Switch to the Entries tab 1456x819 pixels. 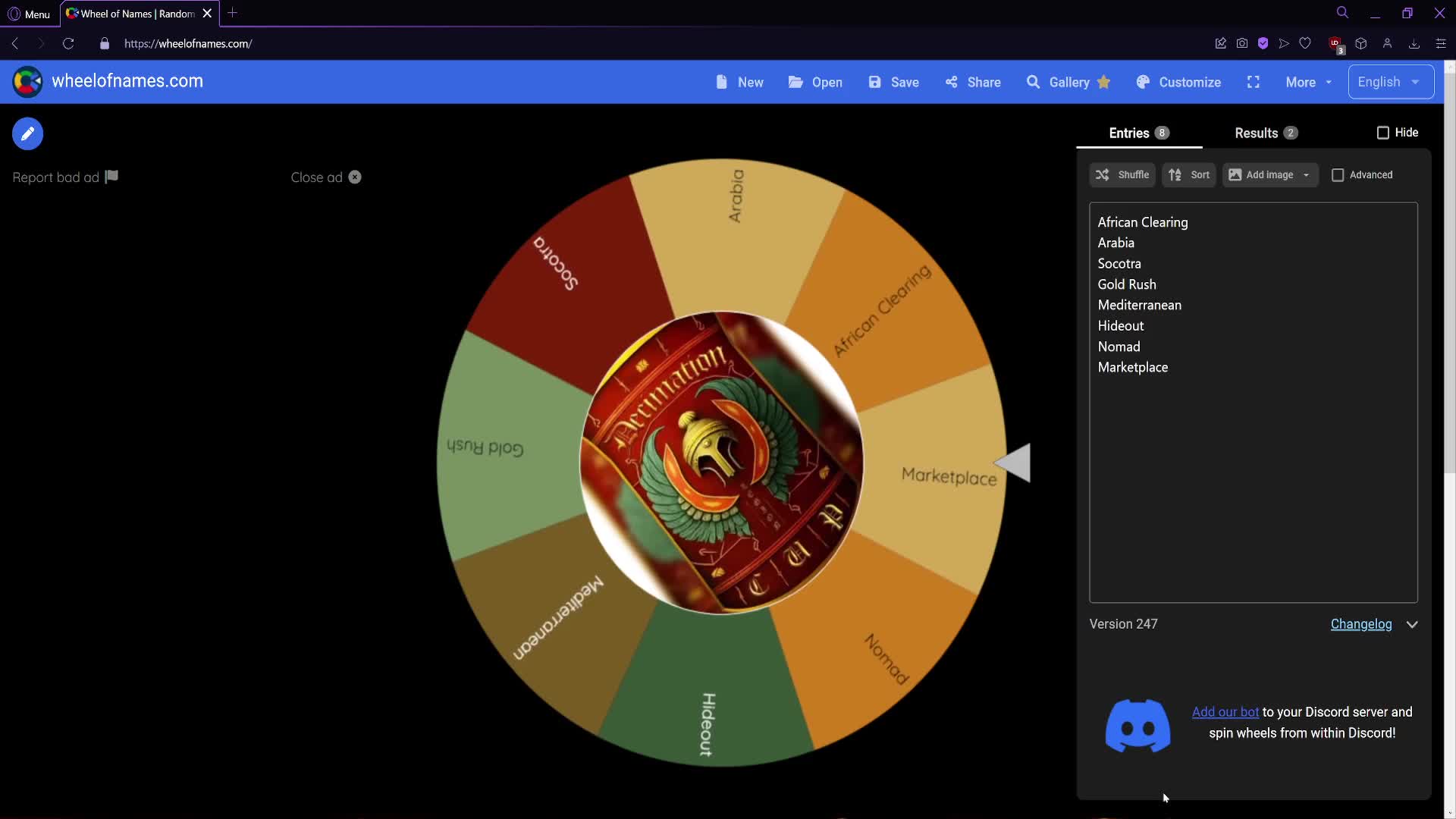coord(1139,133)
